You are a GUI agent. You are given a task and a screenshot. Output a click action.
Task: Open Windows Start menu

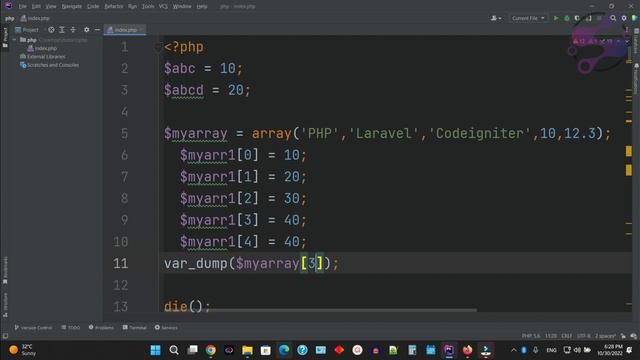[x=156, y=350]
